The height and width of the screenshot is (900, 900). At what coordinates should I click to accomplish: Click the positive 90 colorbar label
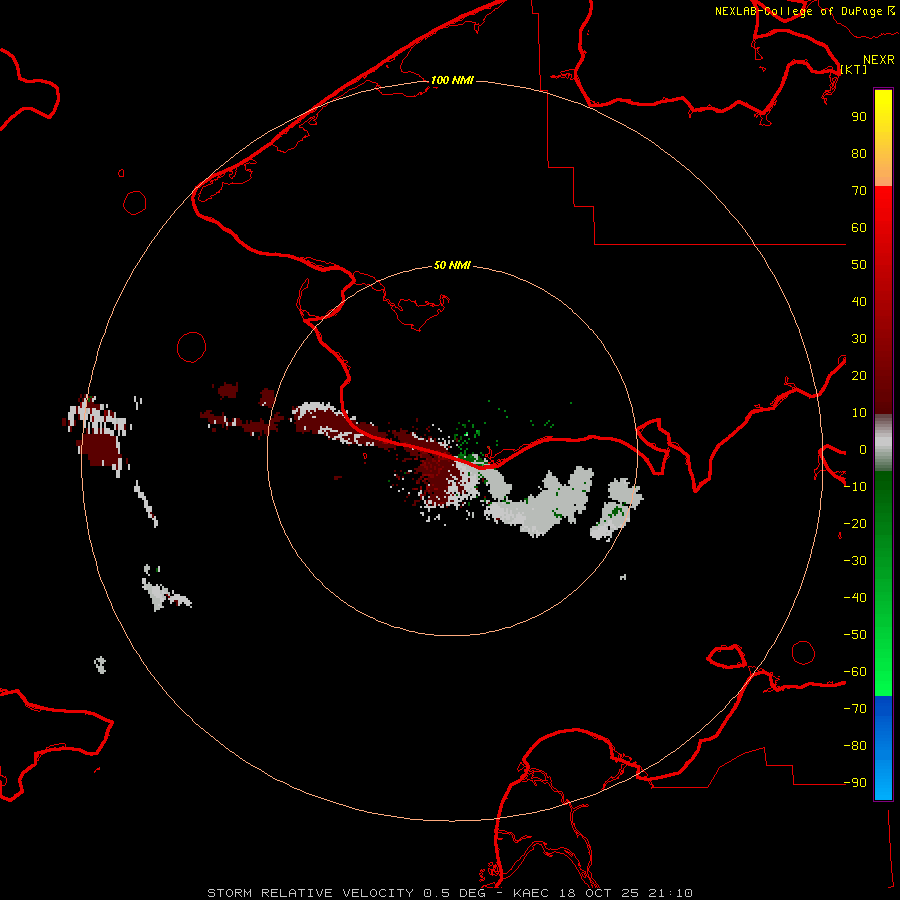[x=859, y=117]
